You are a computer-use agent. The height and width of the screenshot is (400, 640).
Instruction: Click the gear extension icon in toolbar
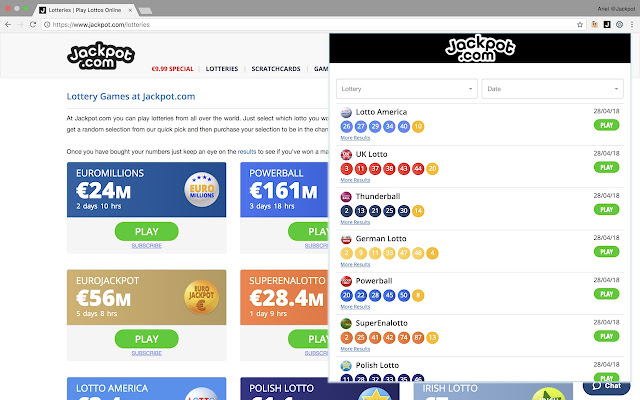coord(619,24)
